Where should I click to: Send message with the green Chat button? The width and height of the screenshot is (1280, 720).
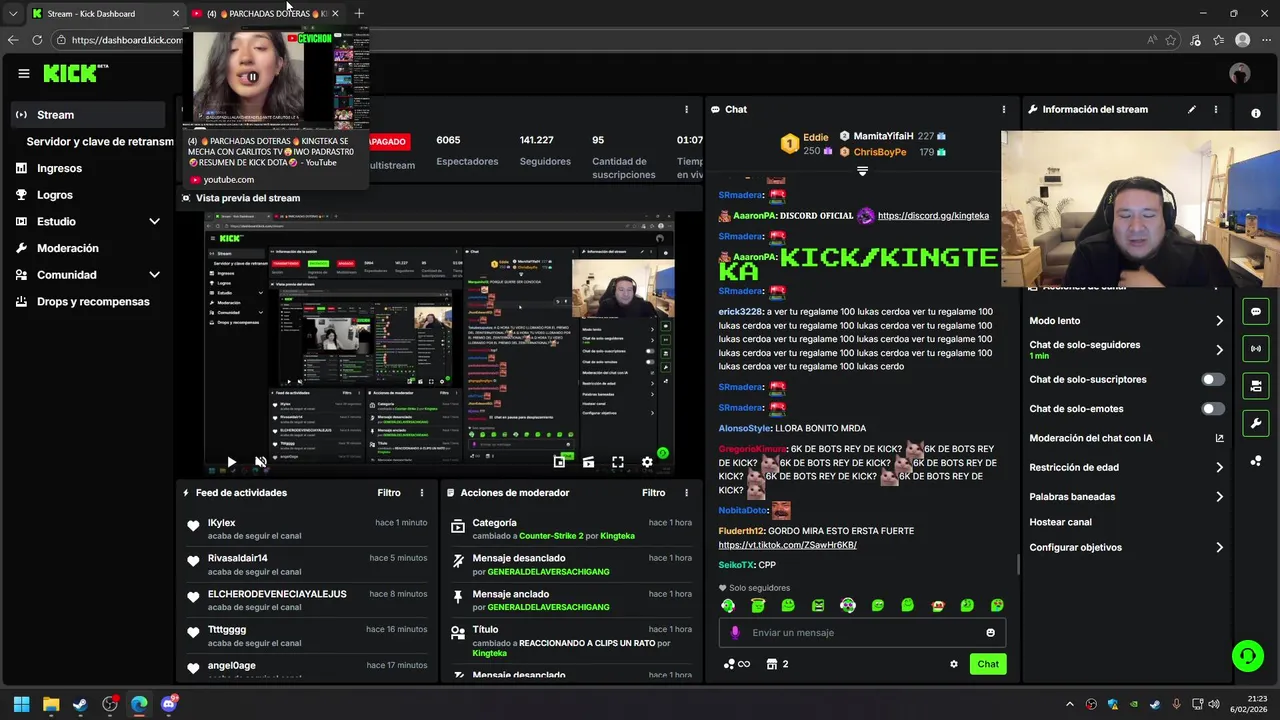(x=988, y=664)
